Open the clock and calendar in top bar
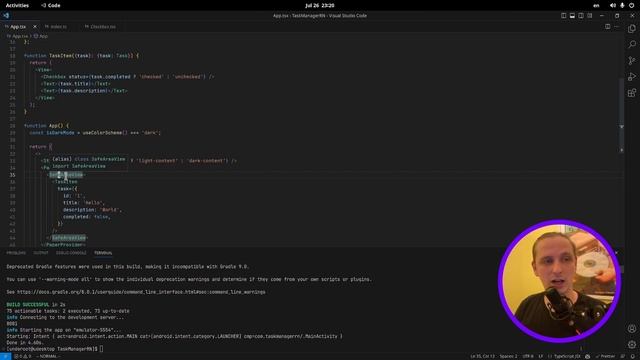Screen dimensions: 640x360 [320, 5]
